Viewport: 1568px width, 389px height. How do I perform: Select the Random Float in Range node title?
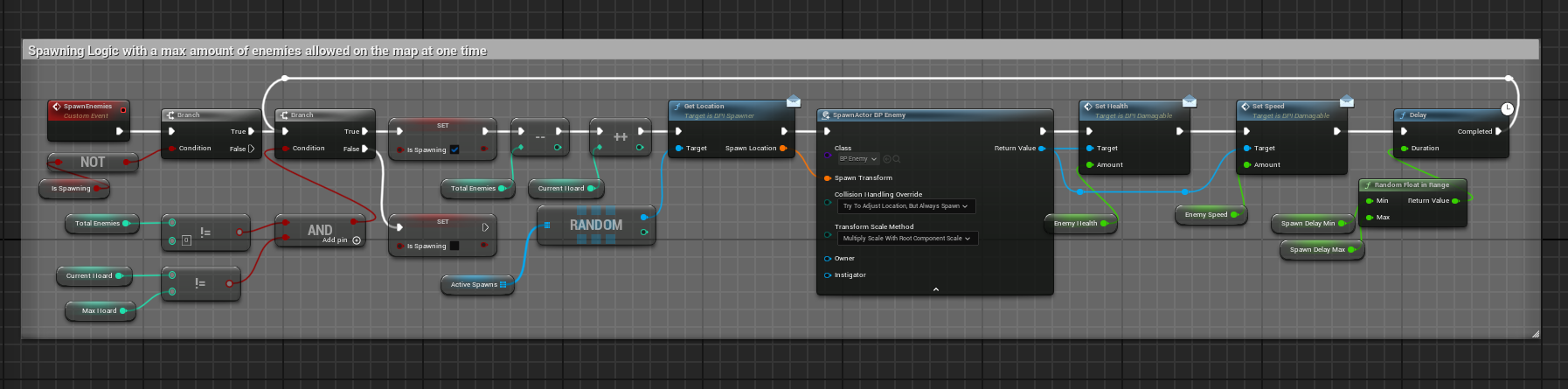1412,185
